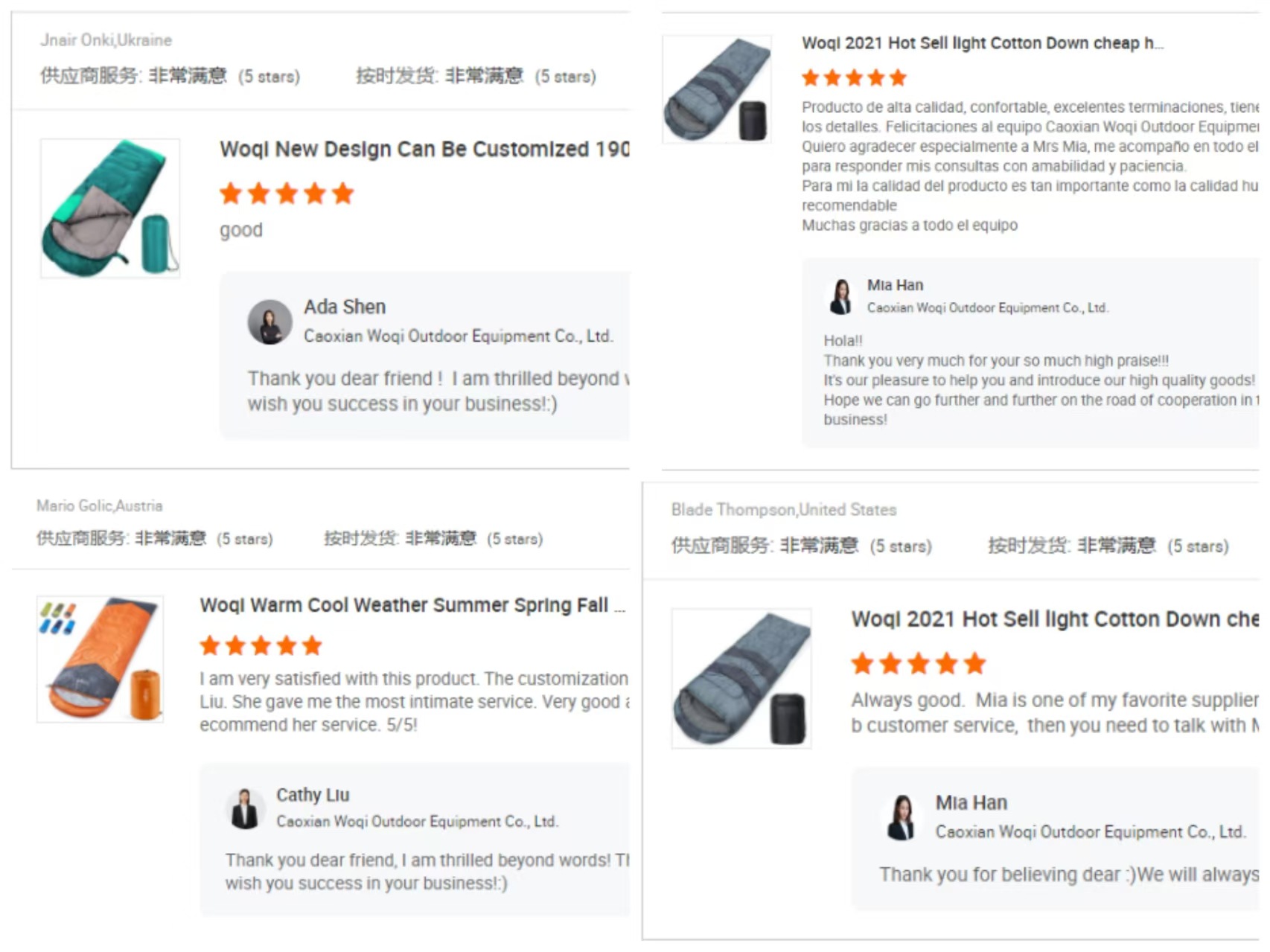1270x952 pixels.
Task: Open the small gray sleeping bag thumbnail
Action: (x=717, y=89)
